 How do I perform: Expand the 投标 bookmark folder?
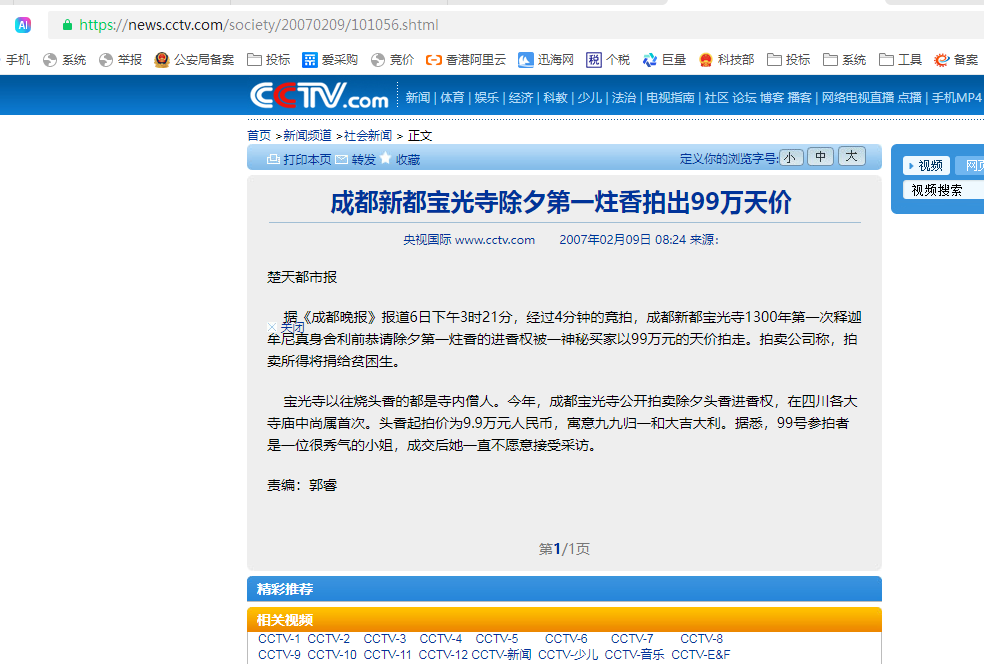click(x=268, y=60)
